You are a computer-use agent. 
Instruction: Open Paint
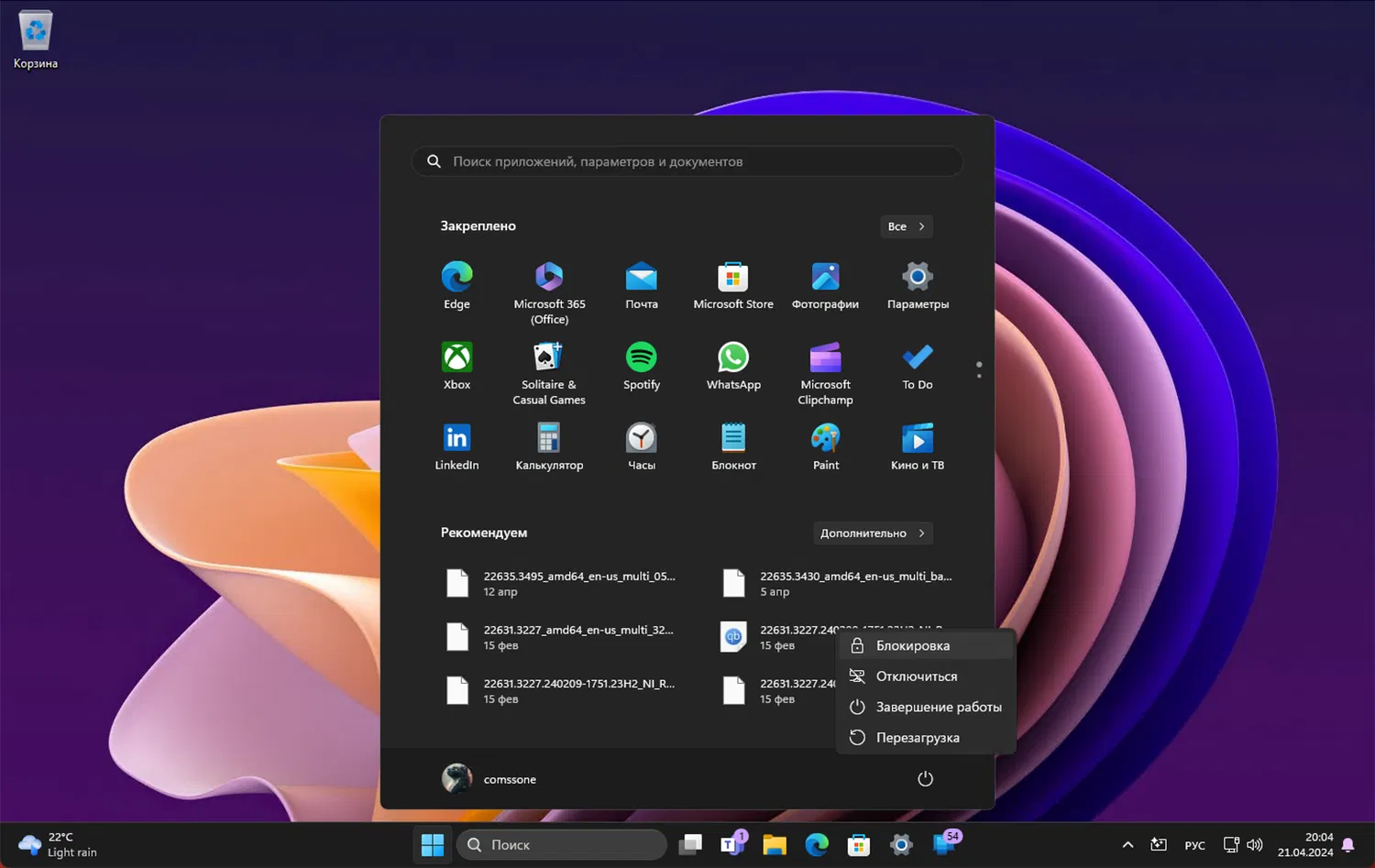pos(825,447)
